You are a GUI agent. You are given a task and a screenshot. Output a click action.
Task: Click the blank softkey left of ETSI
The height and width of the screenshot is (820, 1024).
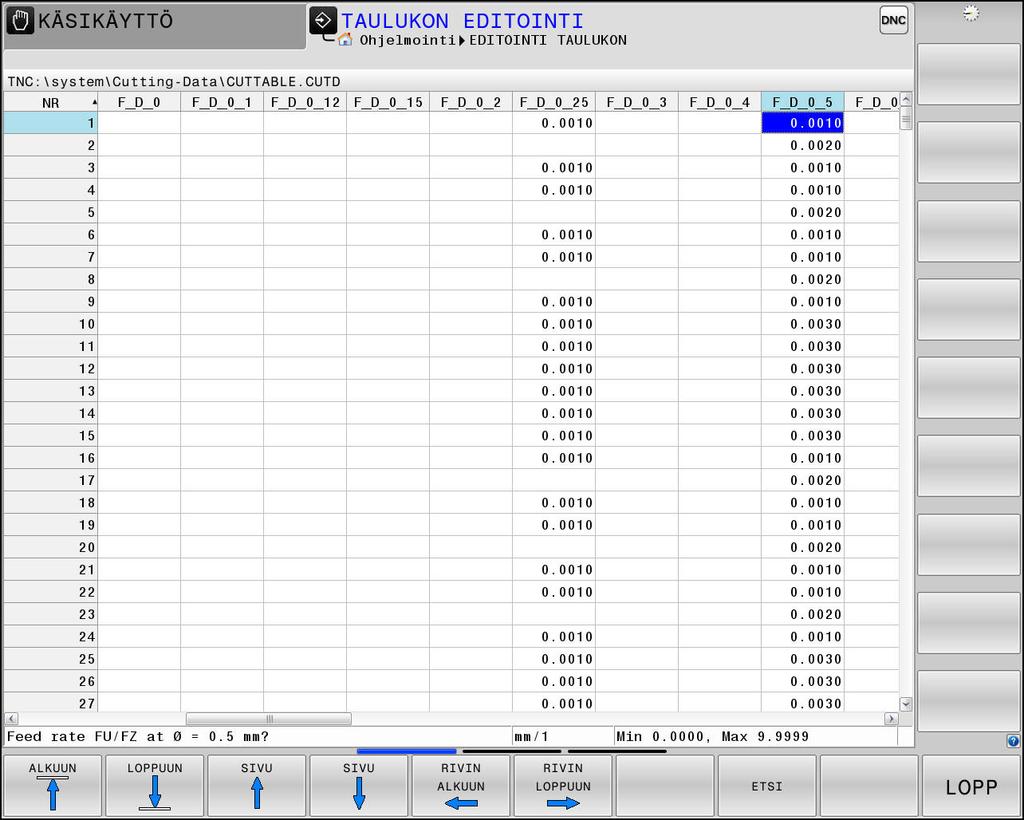point(665,785)
